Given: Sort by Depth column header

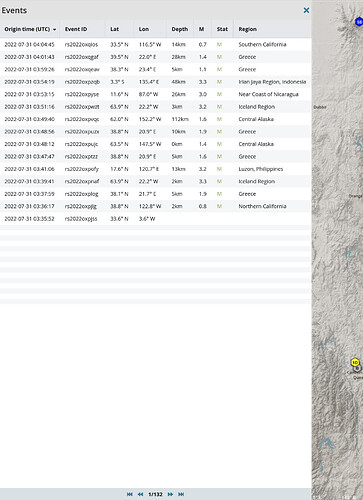Looking at the screenshot, I should [180, 29].
